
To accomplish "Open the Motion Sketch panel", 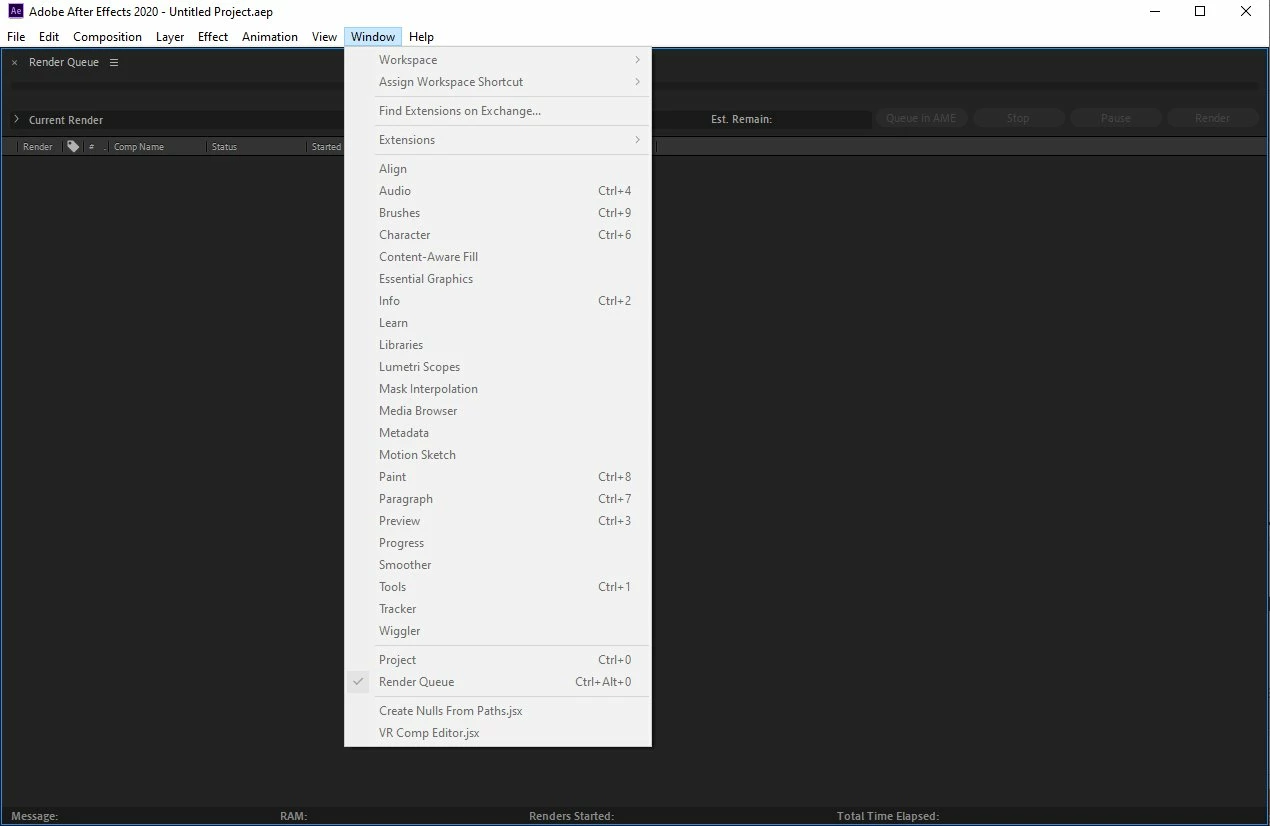I will click(498, 455).
